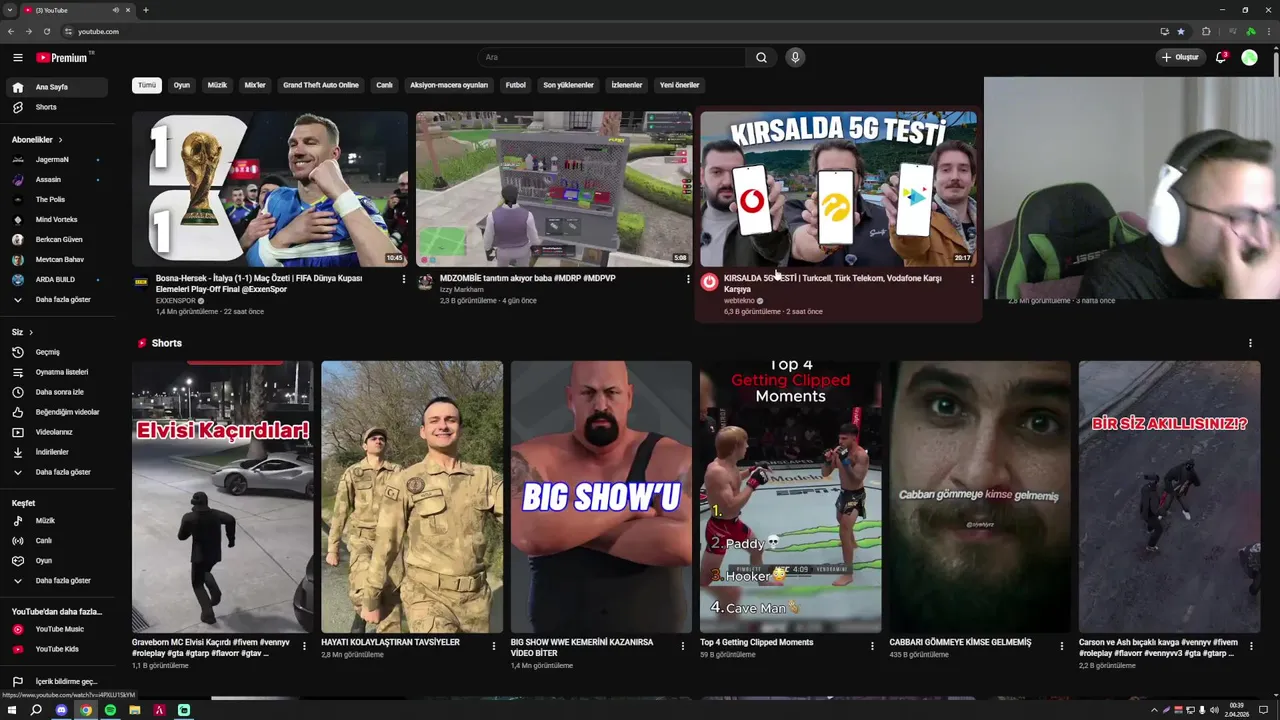Reload the page with browser refresh
The image size is (1280, 720).
46,31
